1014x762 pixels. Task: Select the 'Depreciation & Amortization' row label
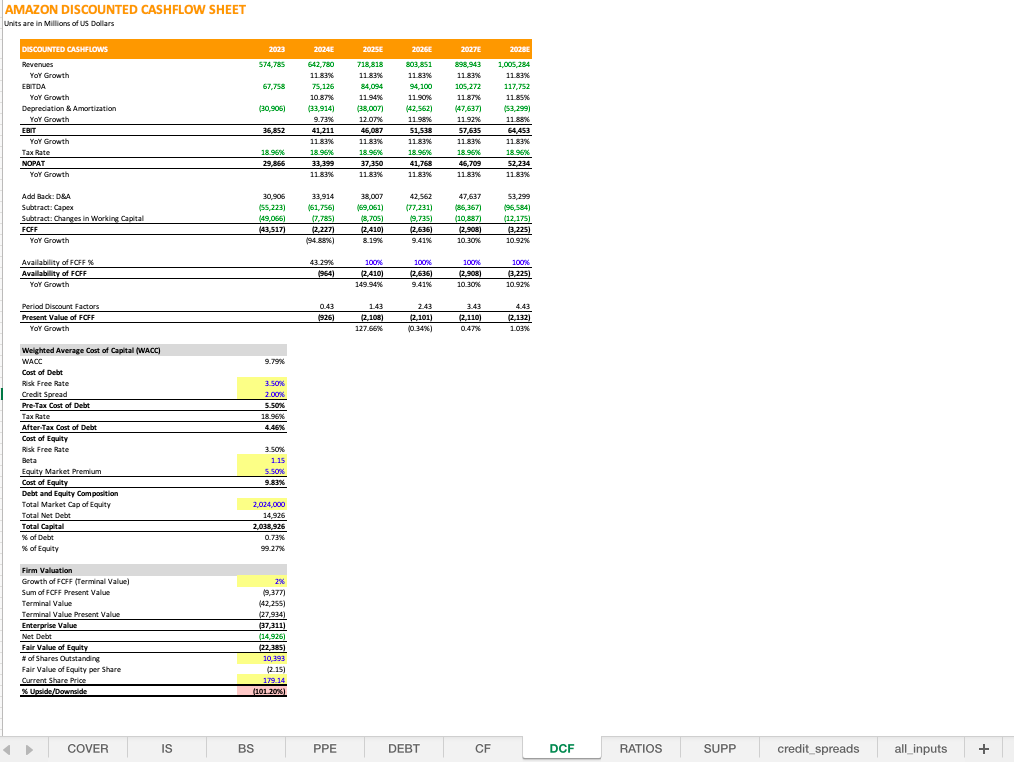[69, 109]
